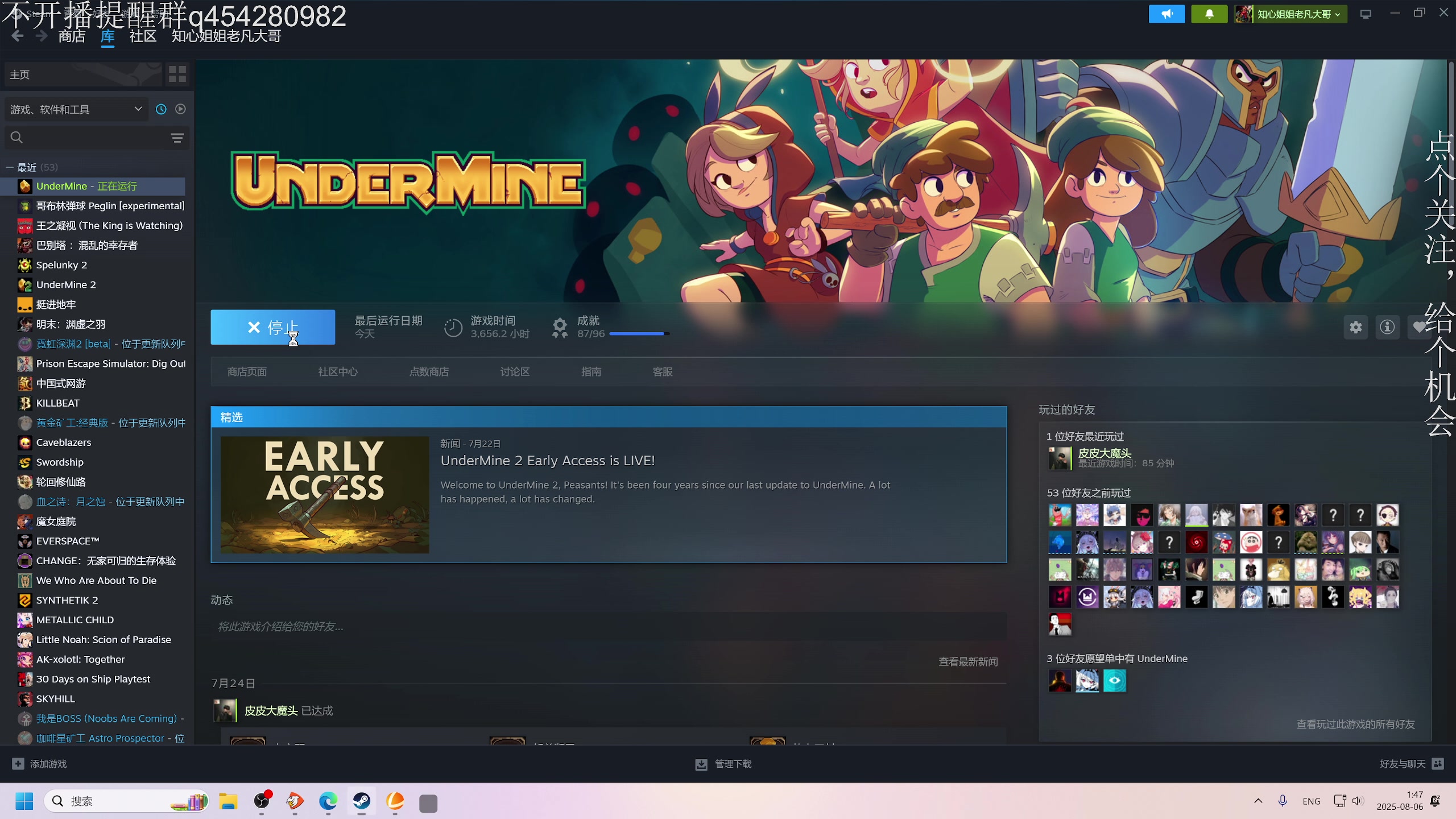Toggle ready-to-play filter icon
1456x819 pixels.
(x=180, y=109)
